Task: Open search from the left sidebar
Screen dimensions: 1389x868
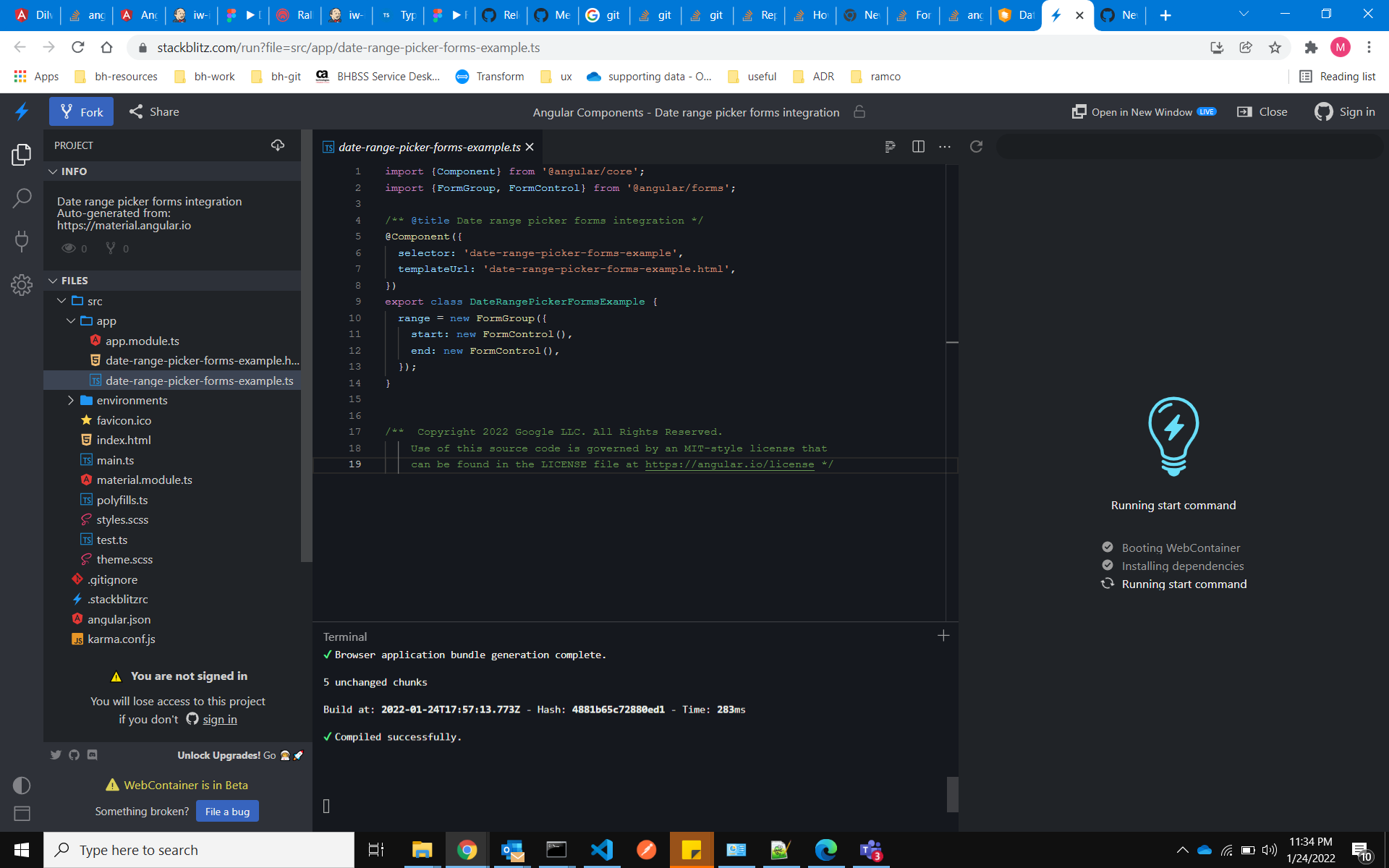Action: tap(22, 197)
